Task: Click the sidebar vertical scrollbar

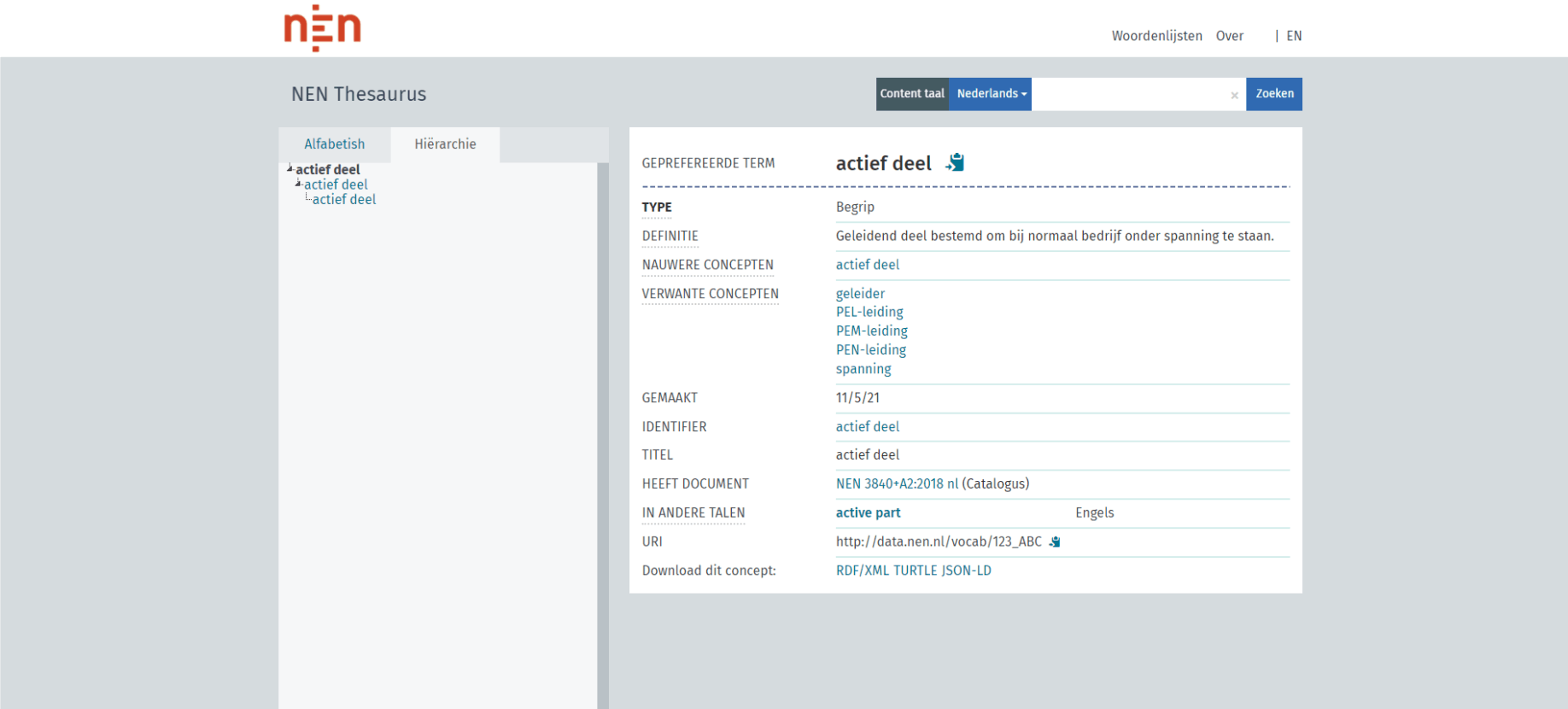Action: 603,436
